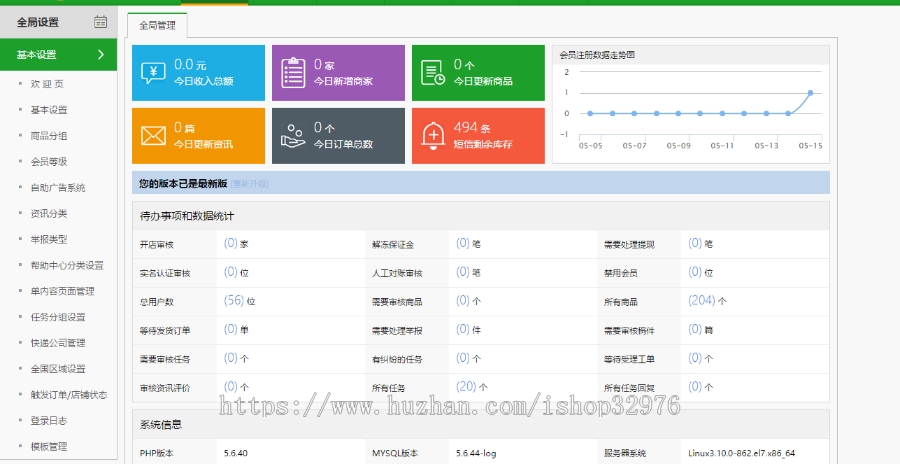
Task: Click the (0) count for 审核资讯评价
Action: [231, 386]
